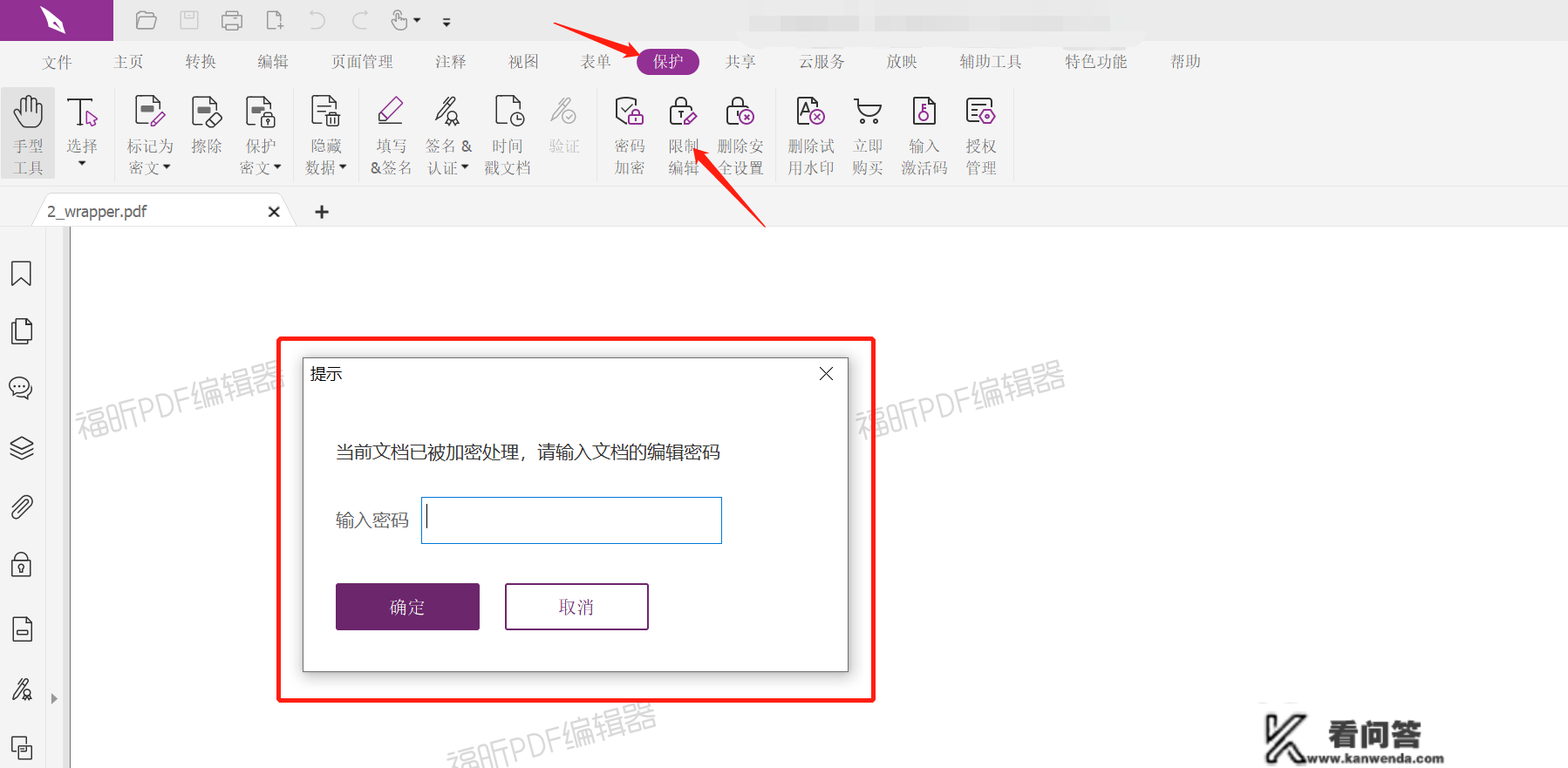1568x768 pixels.
Task: Open Sign & Certify (签名&认证) tool
Action: 448,135
